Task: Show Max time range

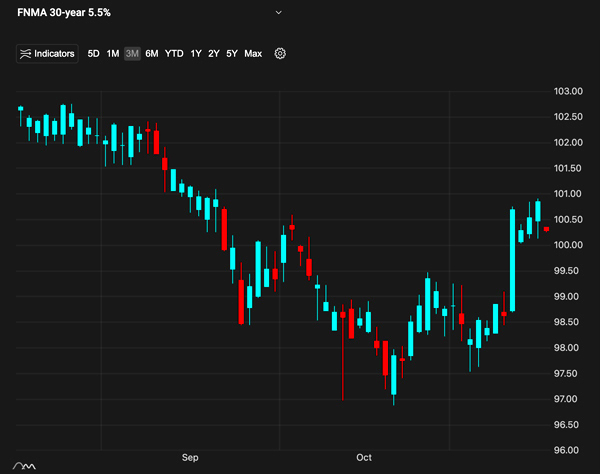Action: point(253,54)
